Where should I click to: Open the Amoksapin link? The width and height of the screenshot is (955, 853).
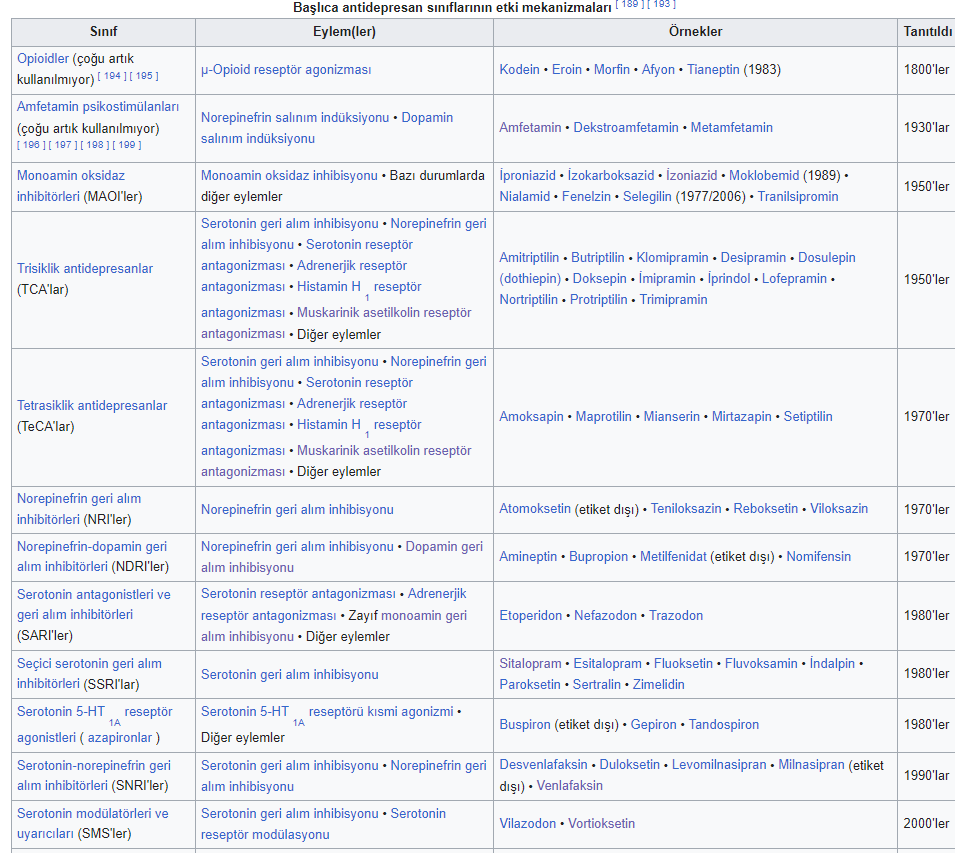click(x=532, y=416)
